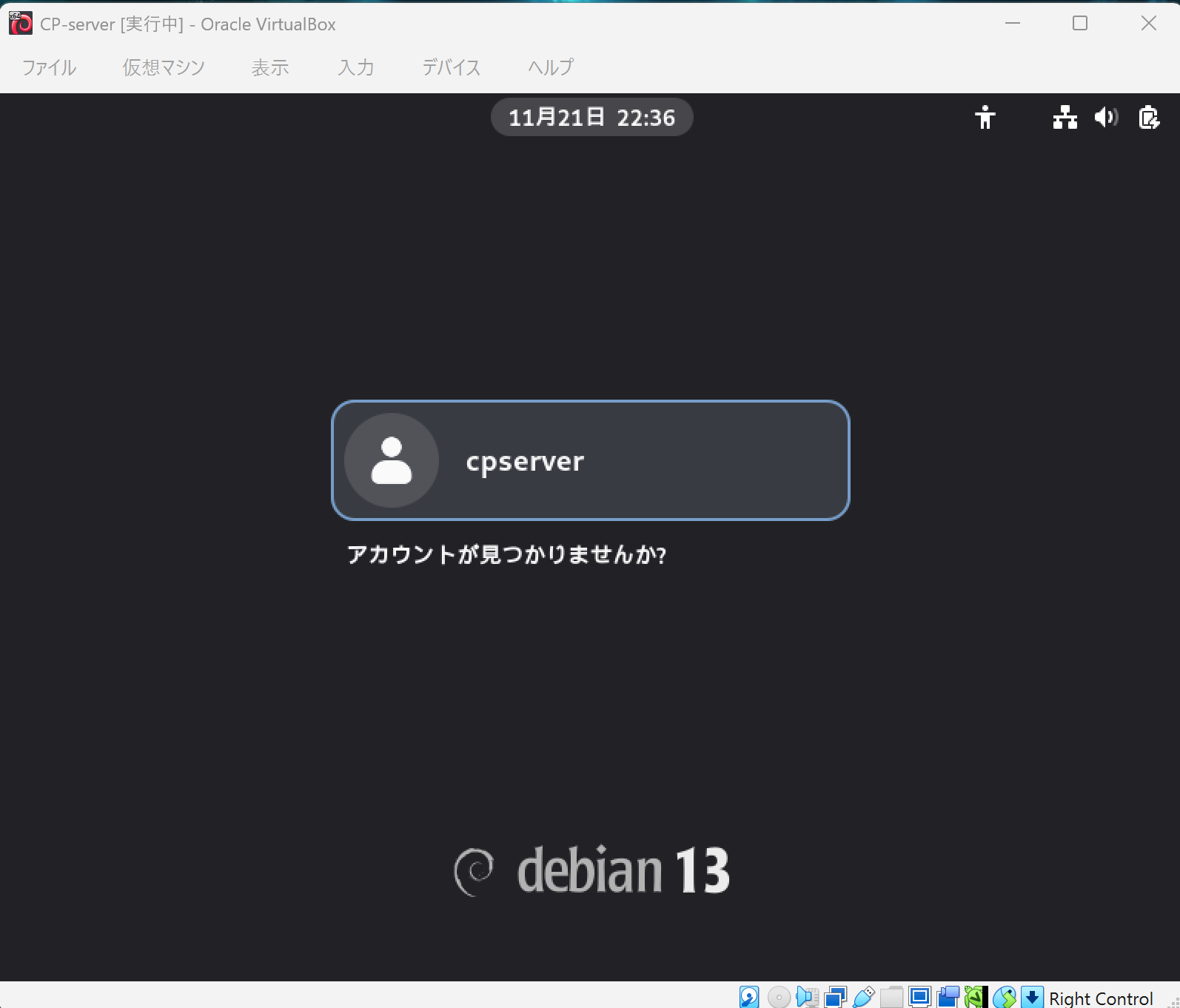1180x1008 pixels.
Task: Open the 表示 menu
Action: pyautogui.click(x=270, y=67)
